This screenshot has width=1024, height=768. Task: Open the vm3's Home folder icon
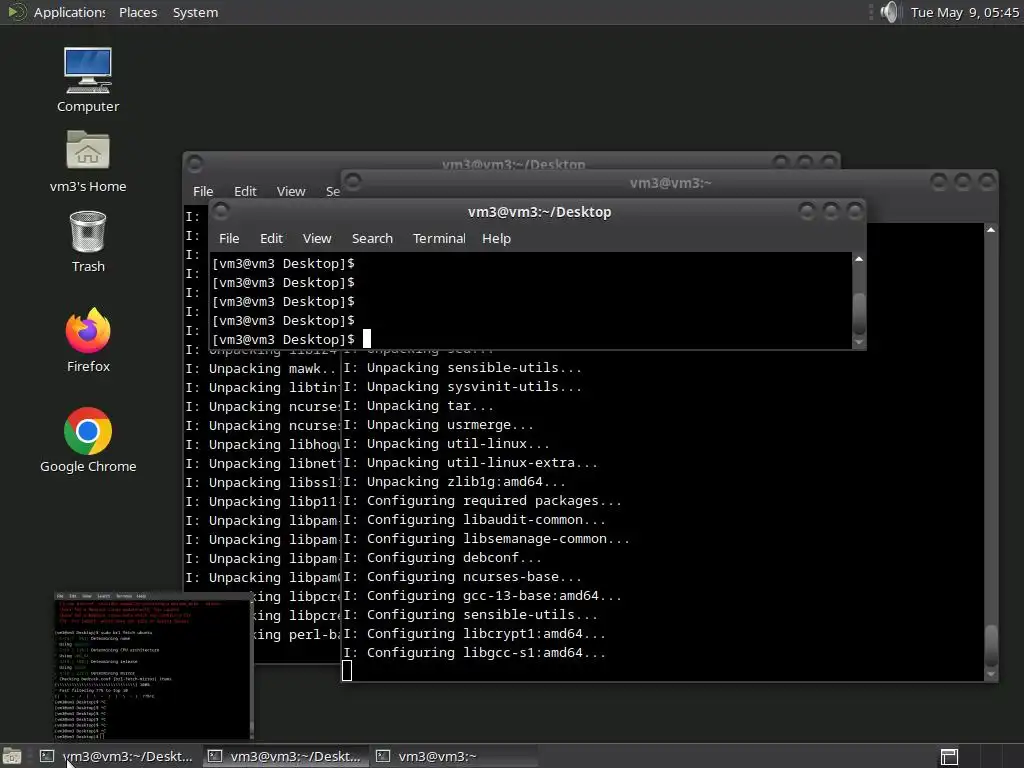[x=88, y=150]
